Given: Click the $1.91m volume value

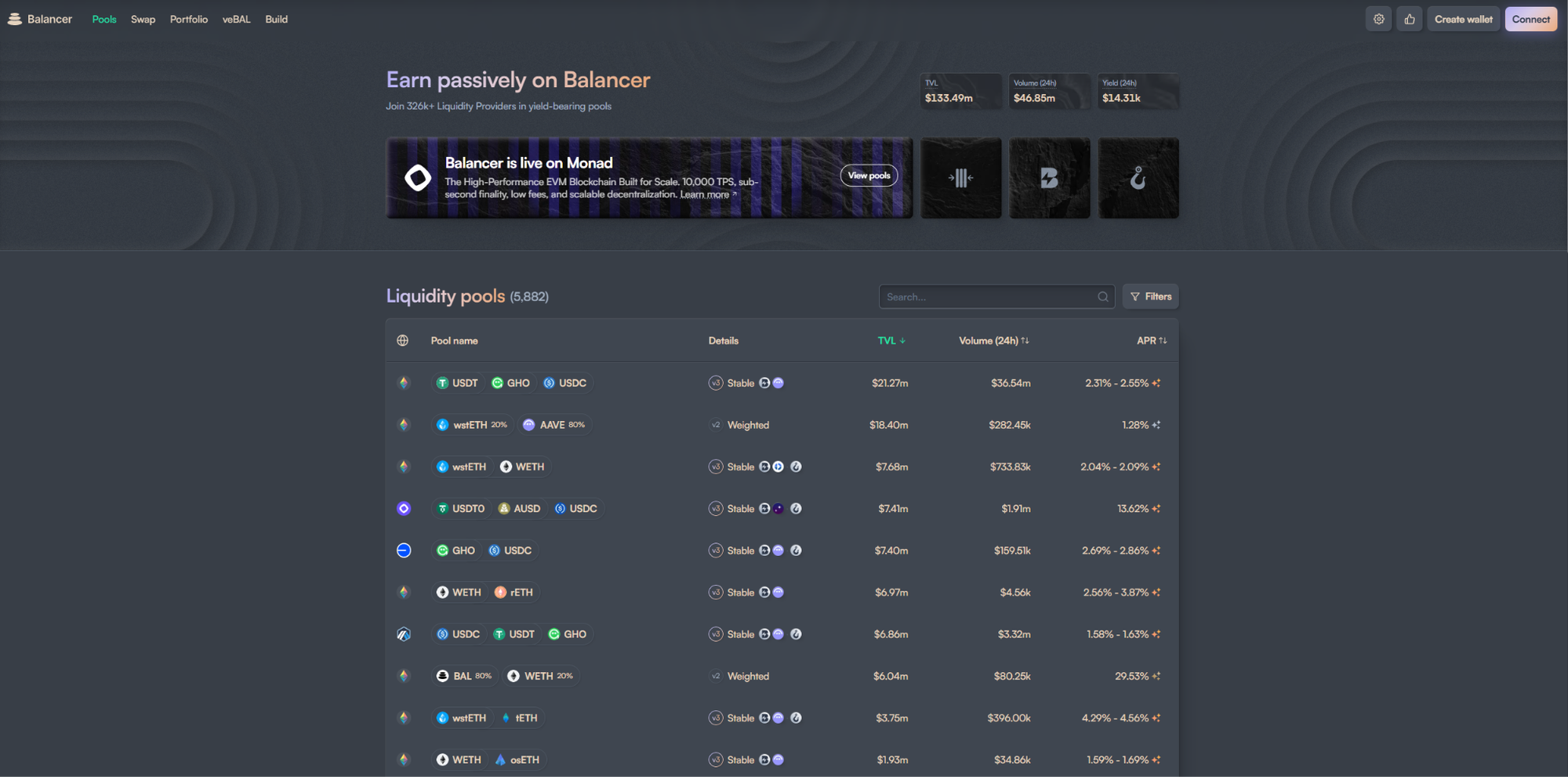Looking at the screenshot, I should [x=1016, y=509].
